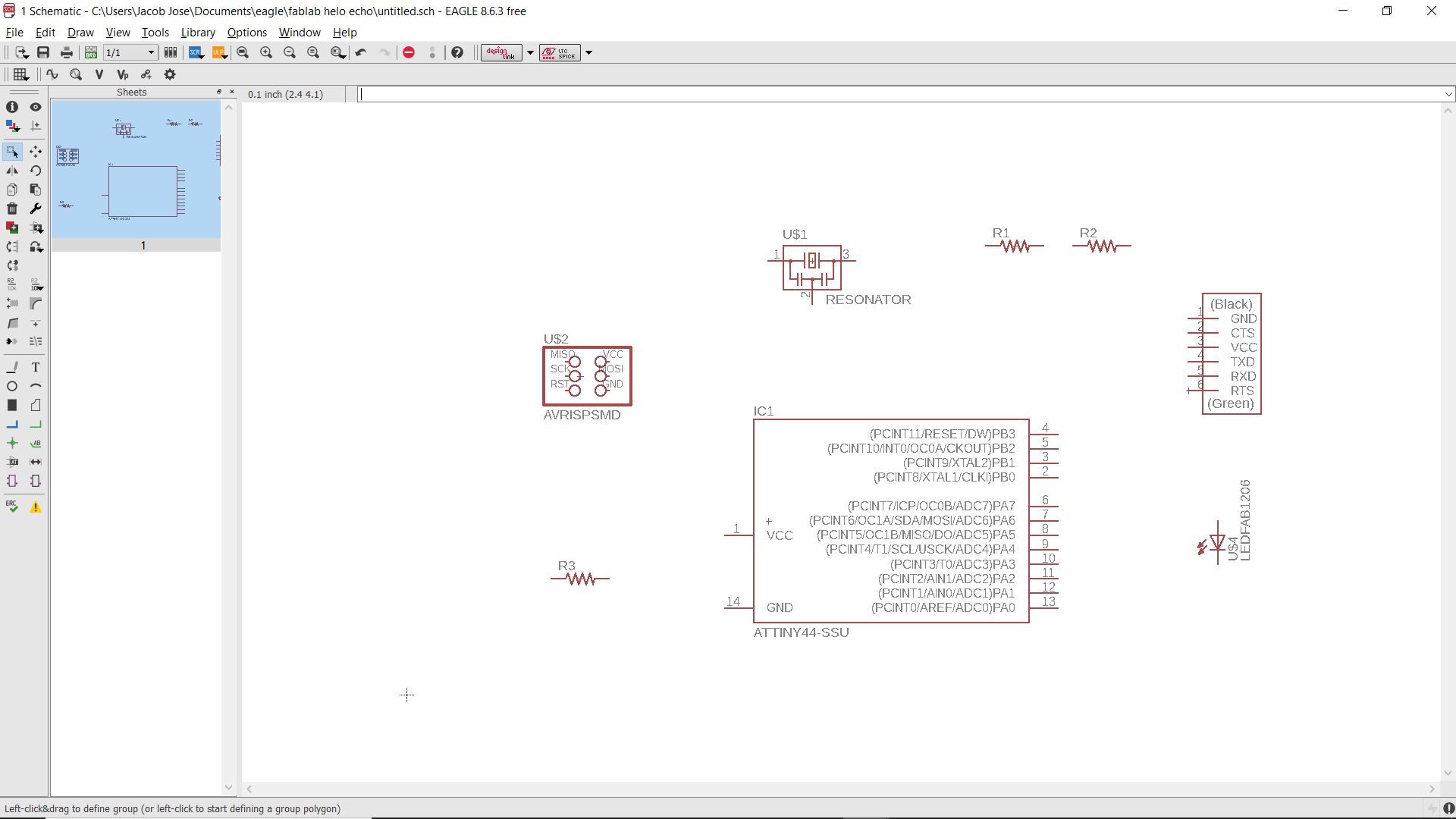This screenshot has height=819, width=1456.
Task: Choose the Rotate tool
Action: pyautogui.click(x=36, y=171)
